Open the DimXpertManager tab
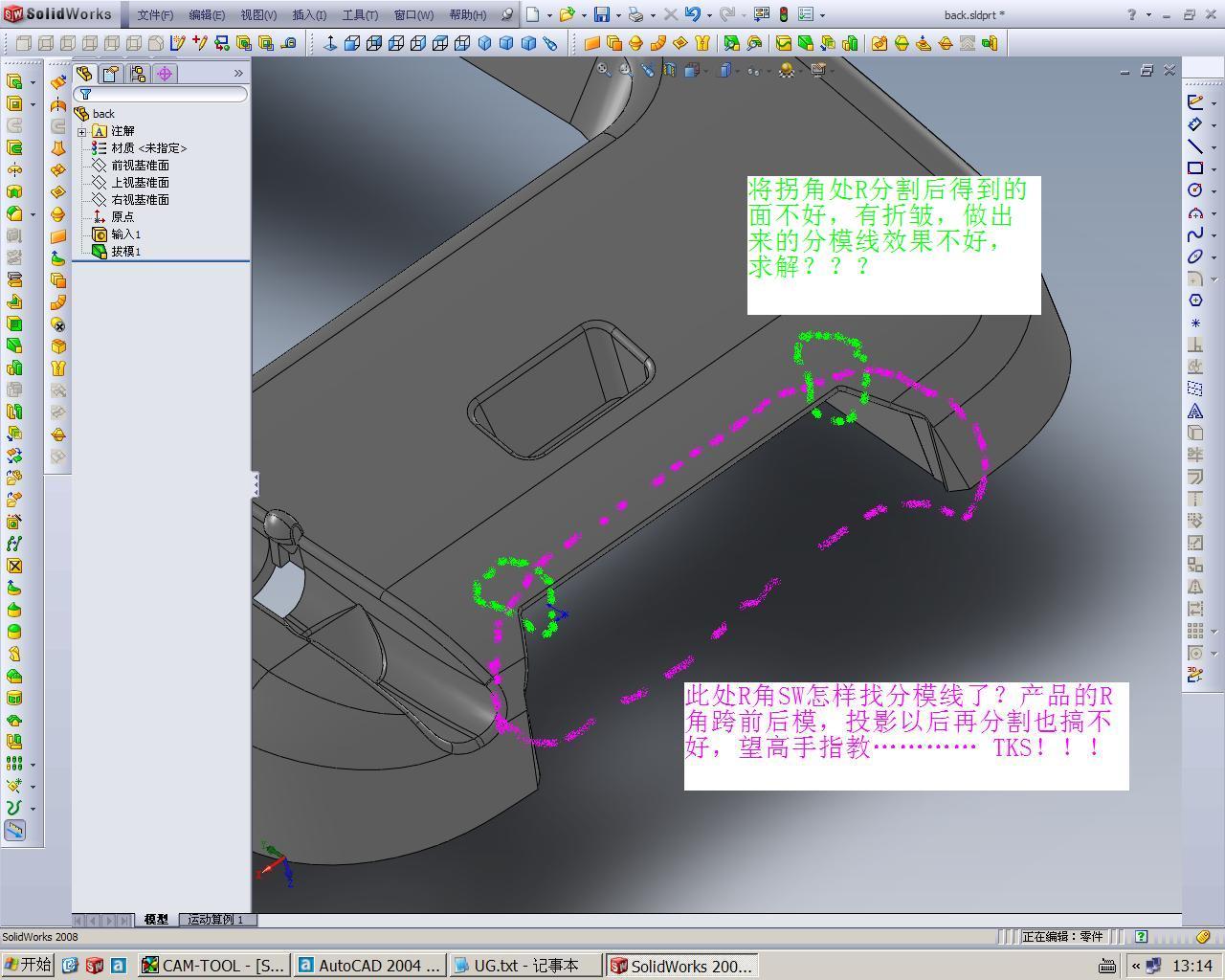This screenshot has height=980, width=1225. pos(165,74)
